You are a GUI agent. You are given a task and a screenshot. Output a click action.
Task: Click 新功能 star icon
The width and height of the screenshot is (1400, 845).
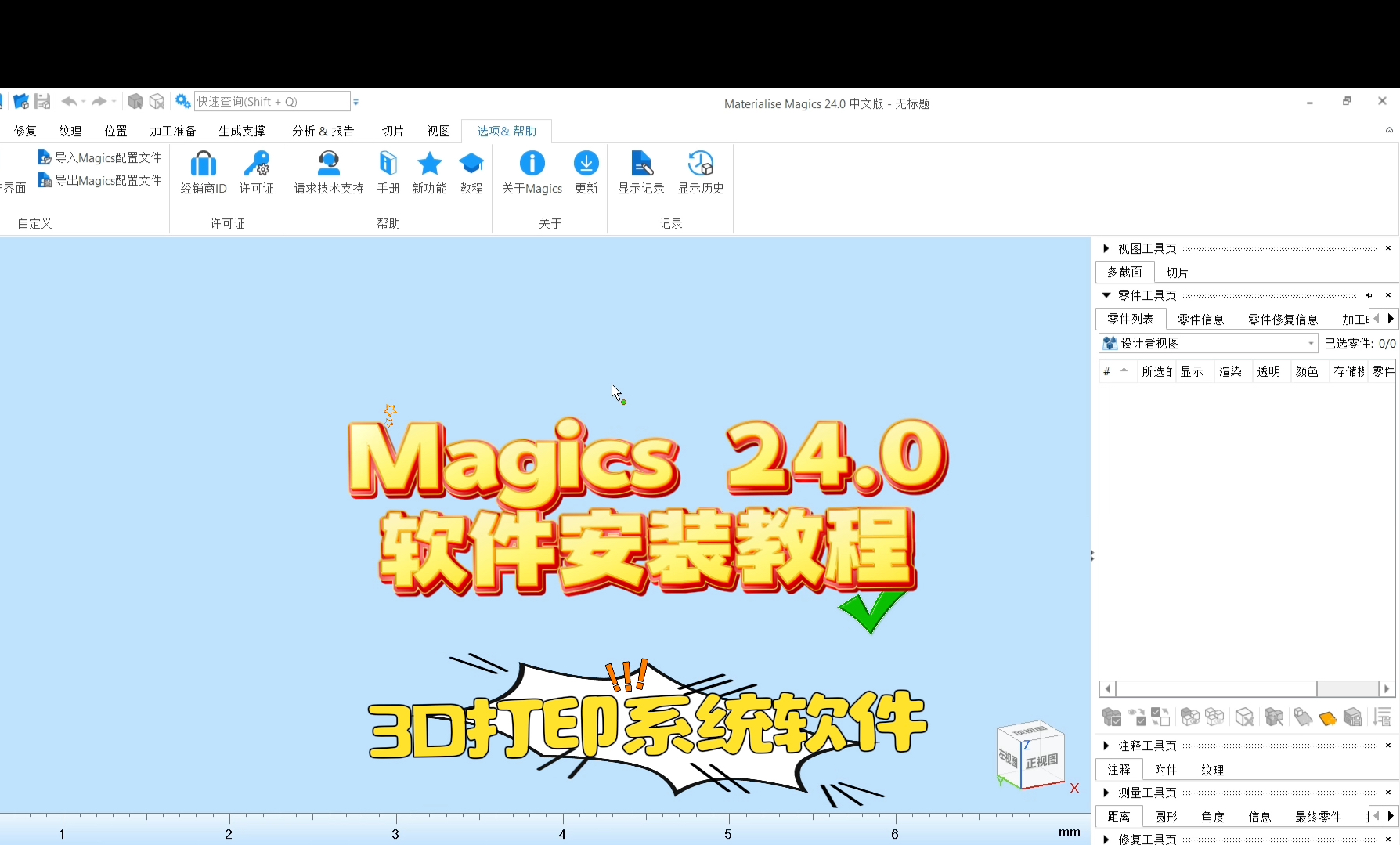coord(430,164)
